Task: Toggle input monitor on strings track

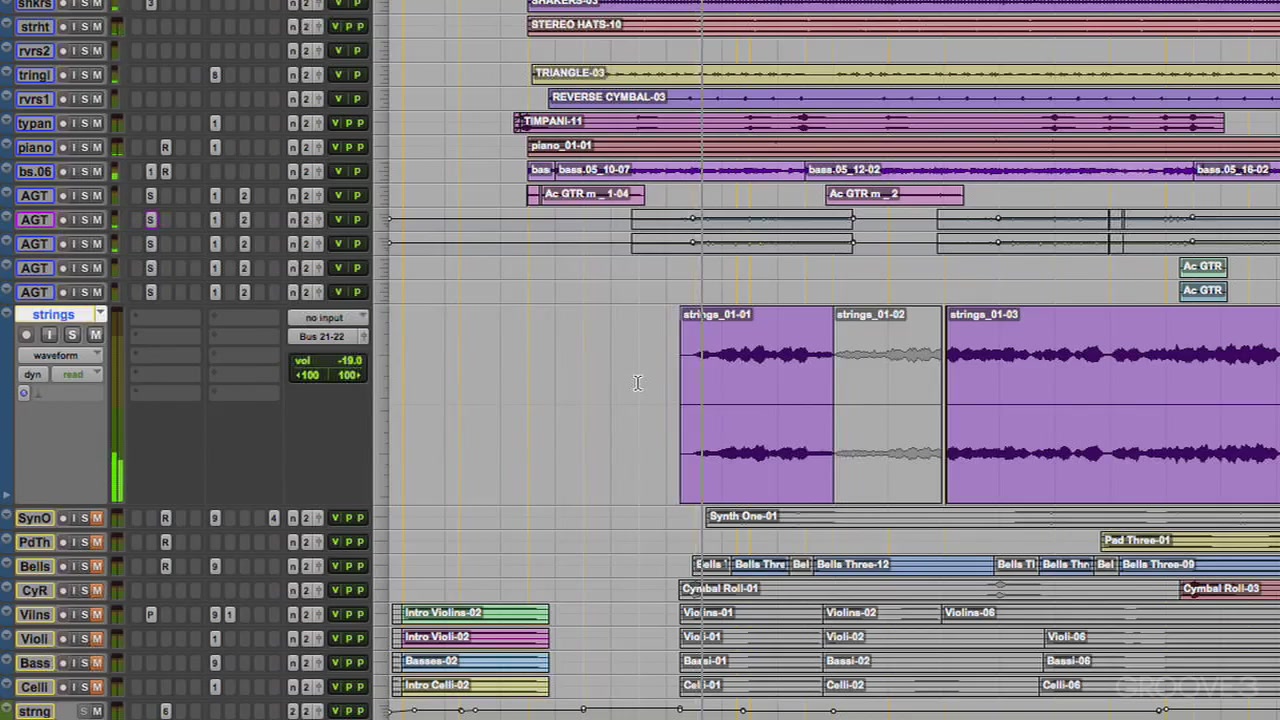Action: click(x=49, y=335)
